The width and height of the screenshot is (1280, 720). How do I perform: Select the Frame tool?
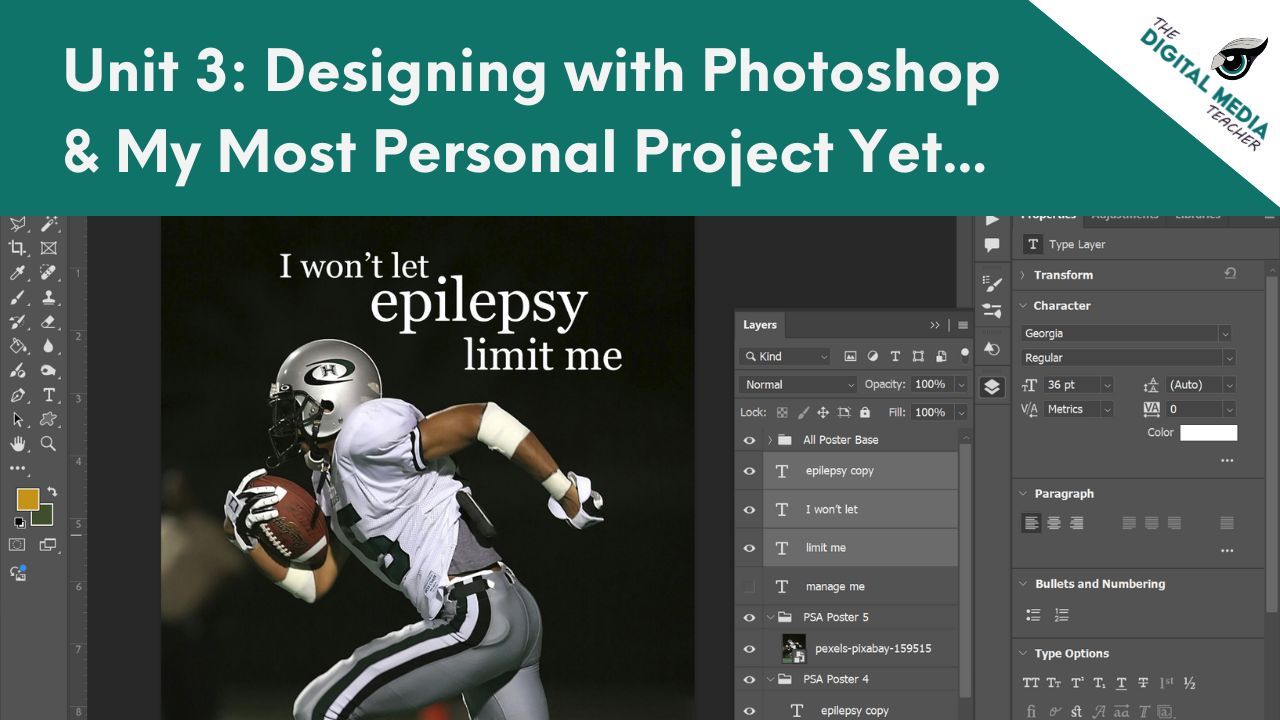click(x=48, y=248)
